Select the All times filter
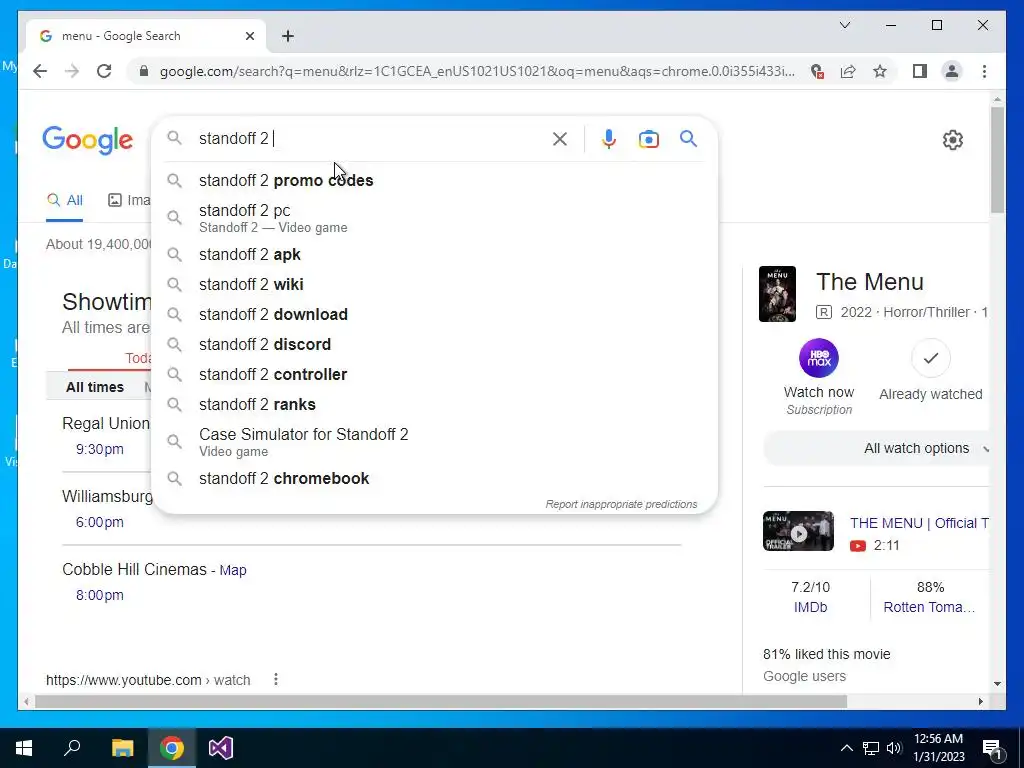The height and width of the screenshot is (768, 1024). [x=95, y=387]
